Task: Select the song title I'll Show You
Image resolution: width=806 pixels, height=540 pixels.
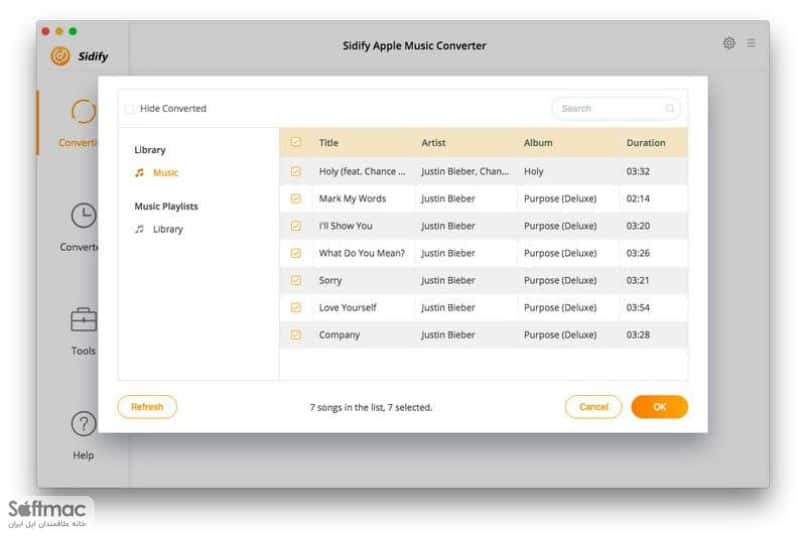Action: (x=345, y=226)
